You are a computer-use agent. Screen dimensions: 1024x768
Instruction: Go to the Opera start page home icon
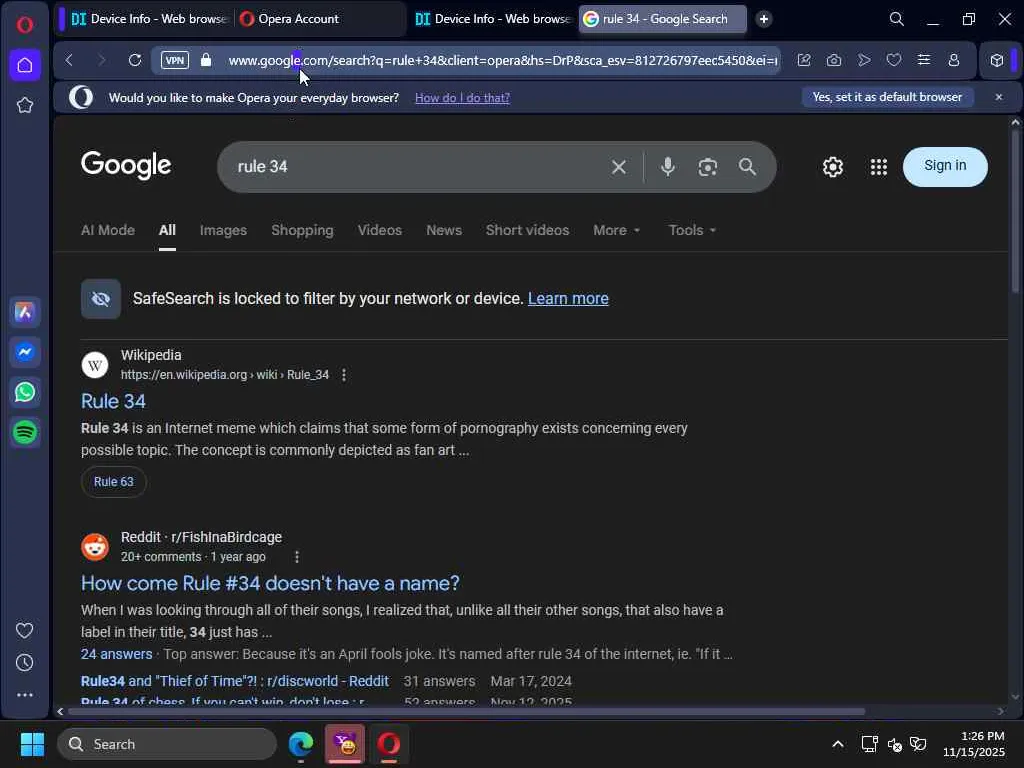coord(25,65)
